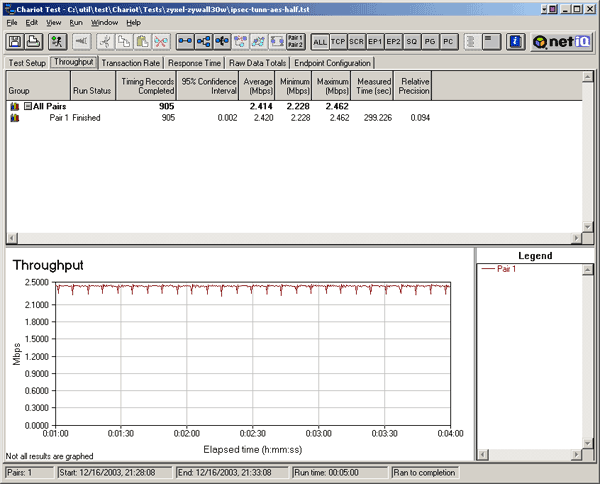The image size is (600, 484).
Task: Switch to the Response Time tab
Action: [x=194, y=62]
